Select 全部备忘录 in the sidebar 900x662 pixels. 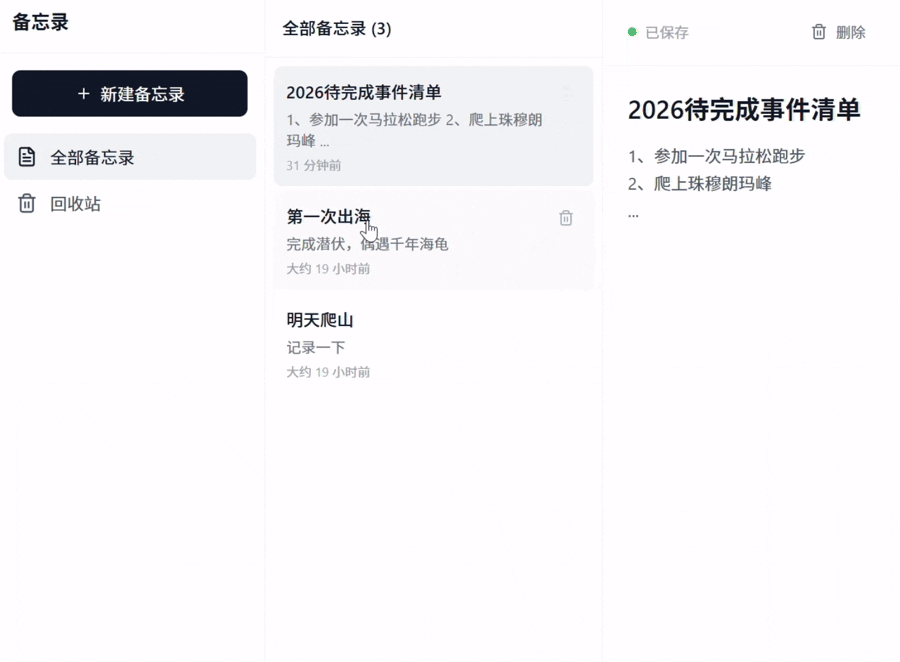point(92,157)
